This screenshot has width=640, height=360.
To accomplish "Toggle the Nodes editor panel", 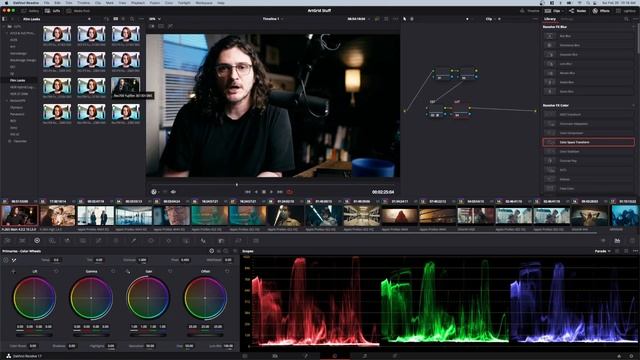I will (578, 11).
